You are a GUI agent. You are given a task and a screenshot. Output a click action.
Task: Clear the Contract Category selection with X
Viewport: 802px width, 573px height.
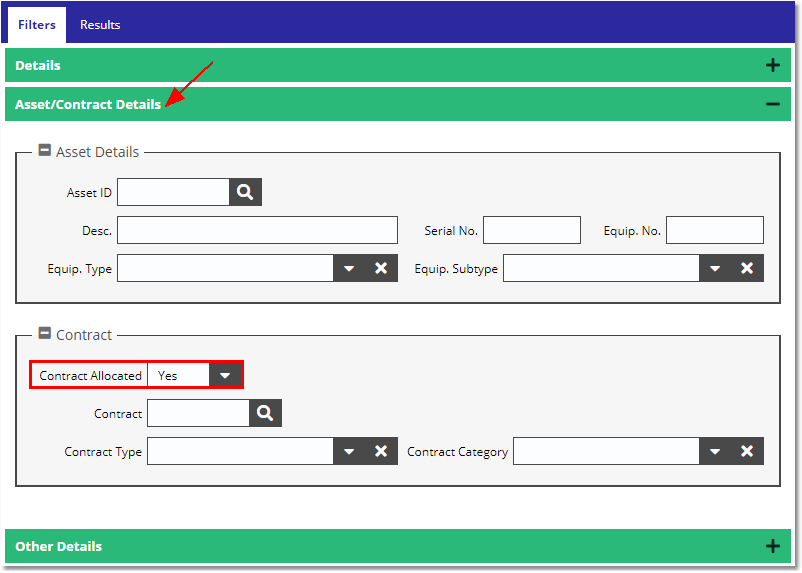coord(747,451)
